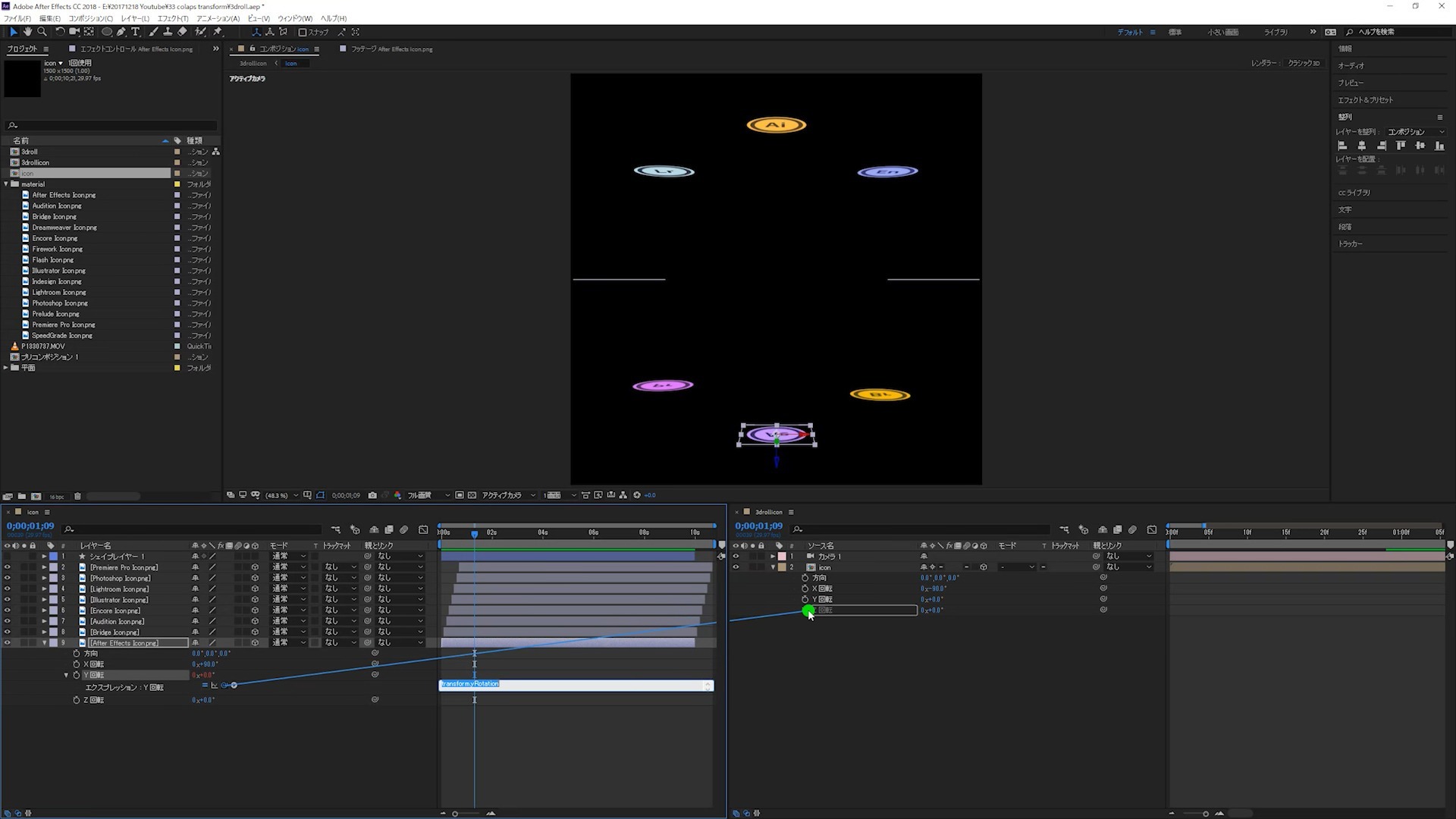1456x819 pixels.
Task: Click 3drollicon in composition breadcrumb
Action: 253,64
